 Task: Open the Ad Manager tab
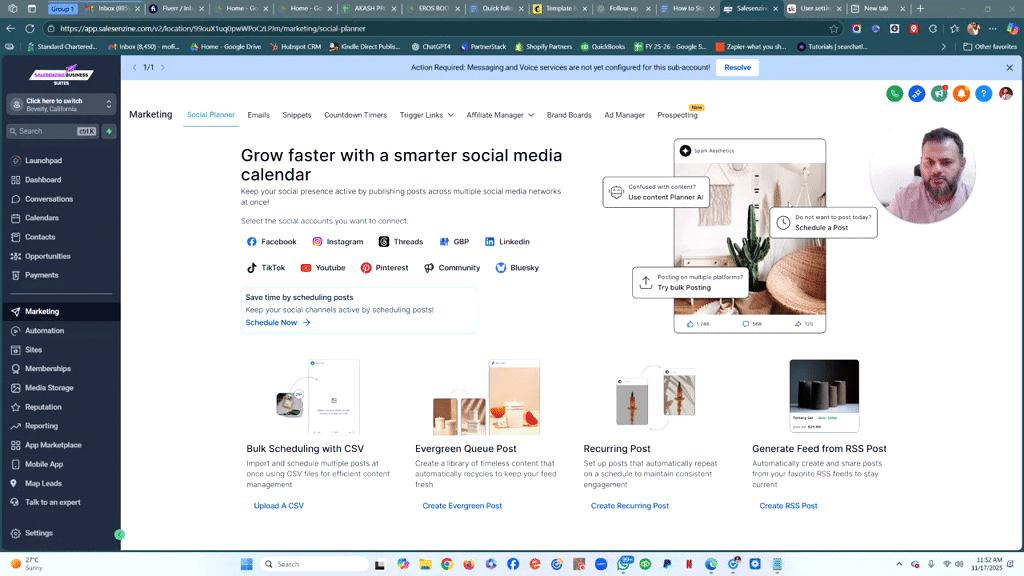pos(624,115)
